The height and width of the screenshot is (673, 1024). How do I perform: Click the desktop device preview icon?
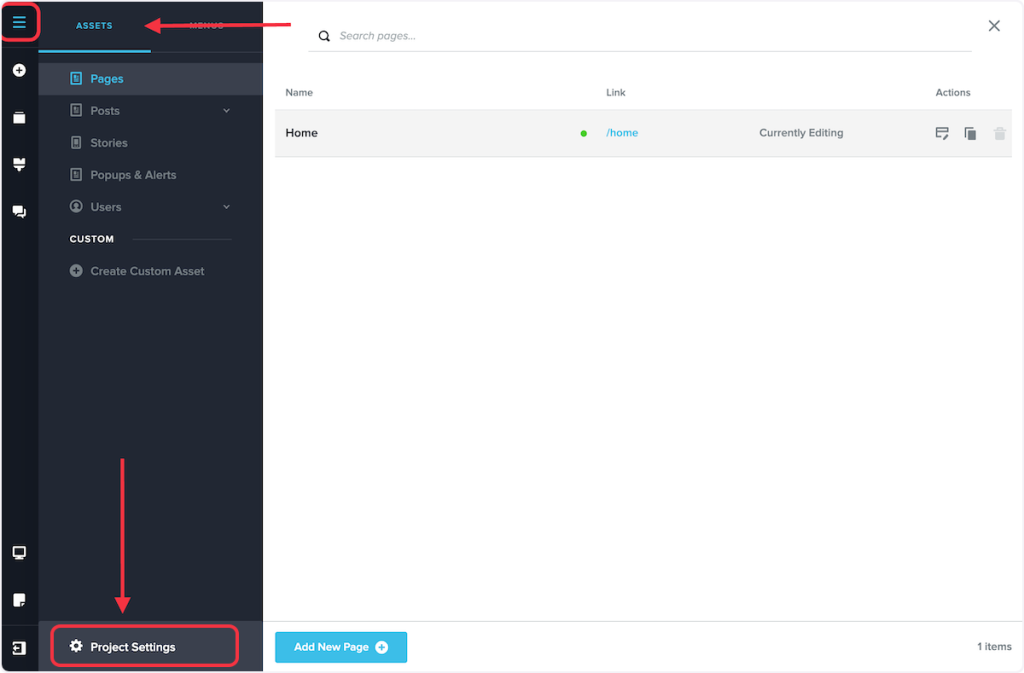(19, 553)
